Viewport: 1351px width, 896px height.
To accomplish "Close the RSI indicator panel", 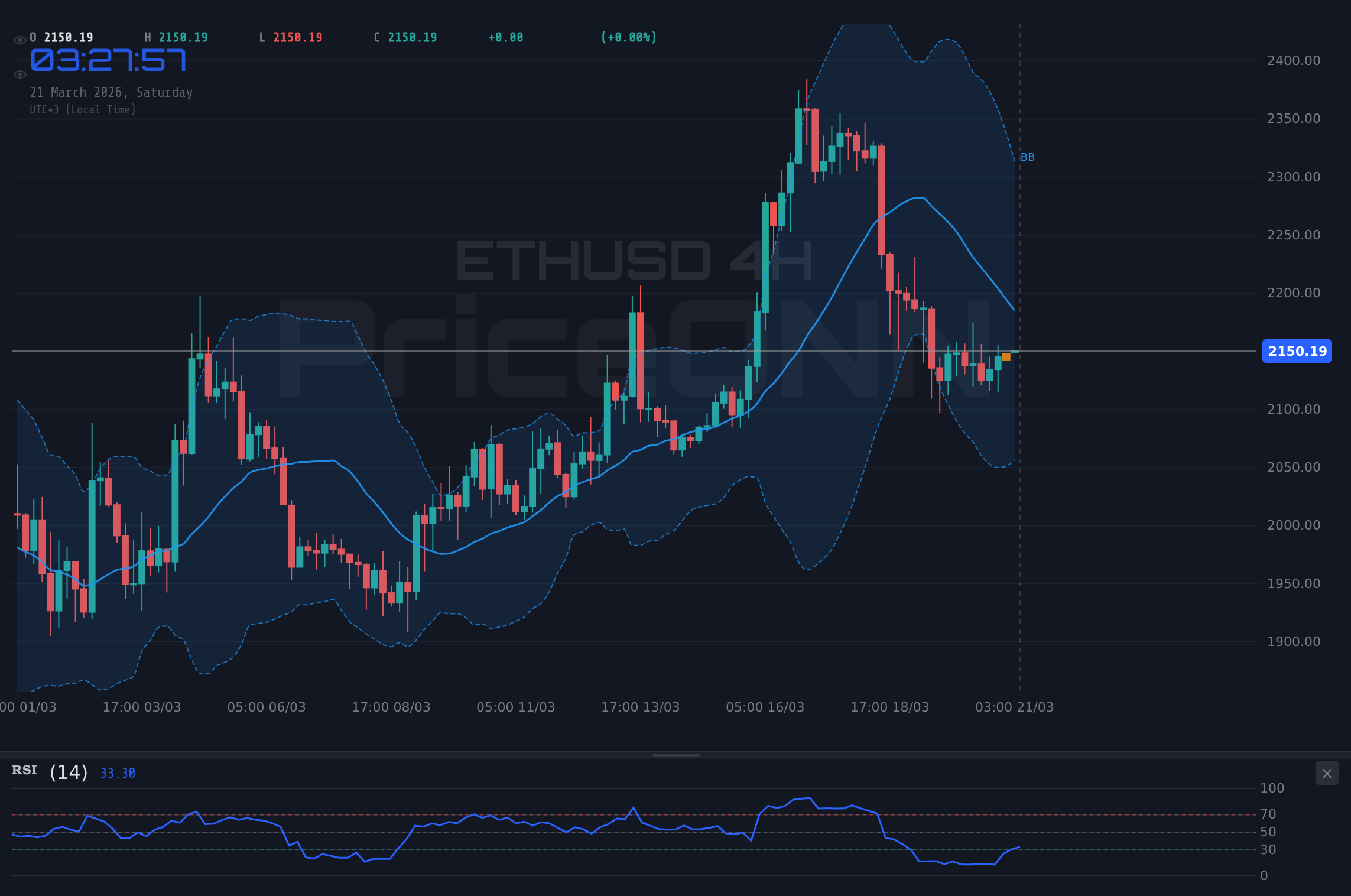I will tap(1327, 773).
